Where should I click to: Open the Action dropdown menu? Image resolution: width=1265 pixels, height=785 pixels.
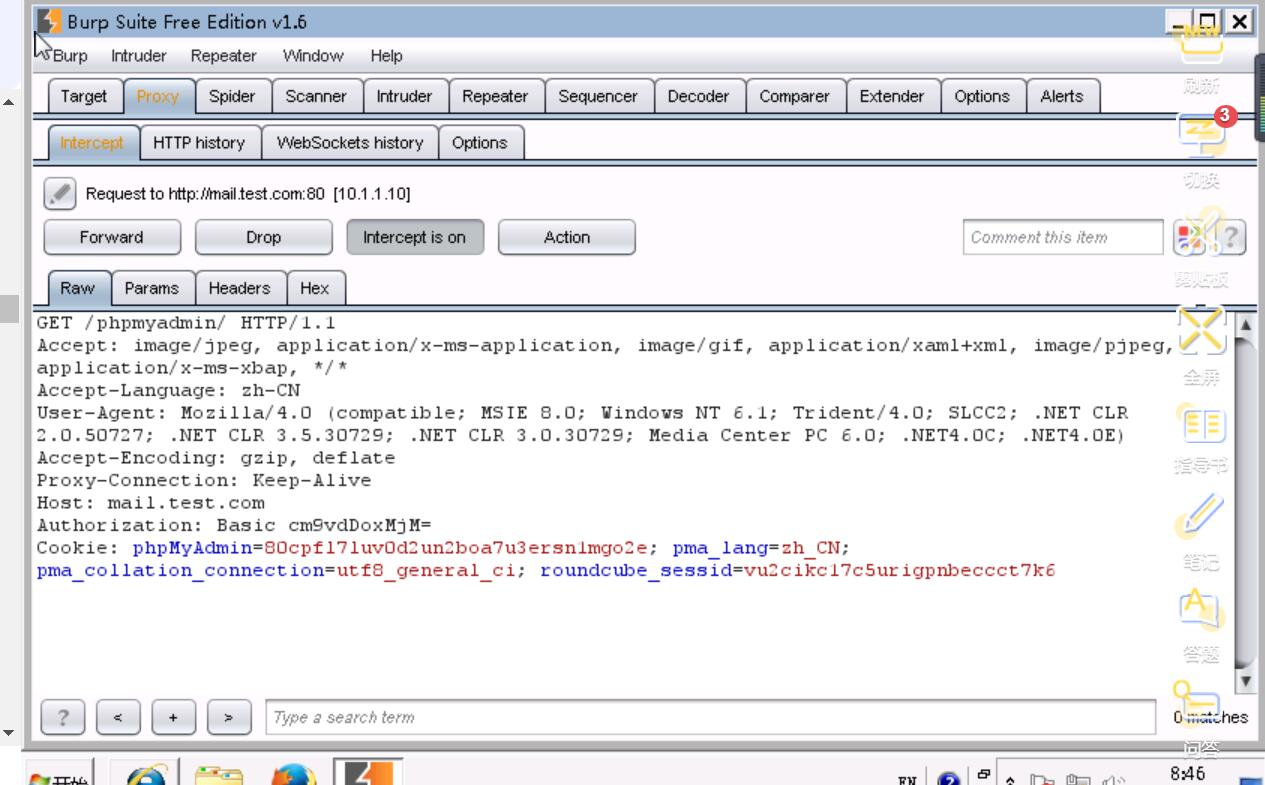(567, 238)
